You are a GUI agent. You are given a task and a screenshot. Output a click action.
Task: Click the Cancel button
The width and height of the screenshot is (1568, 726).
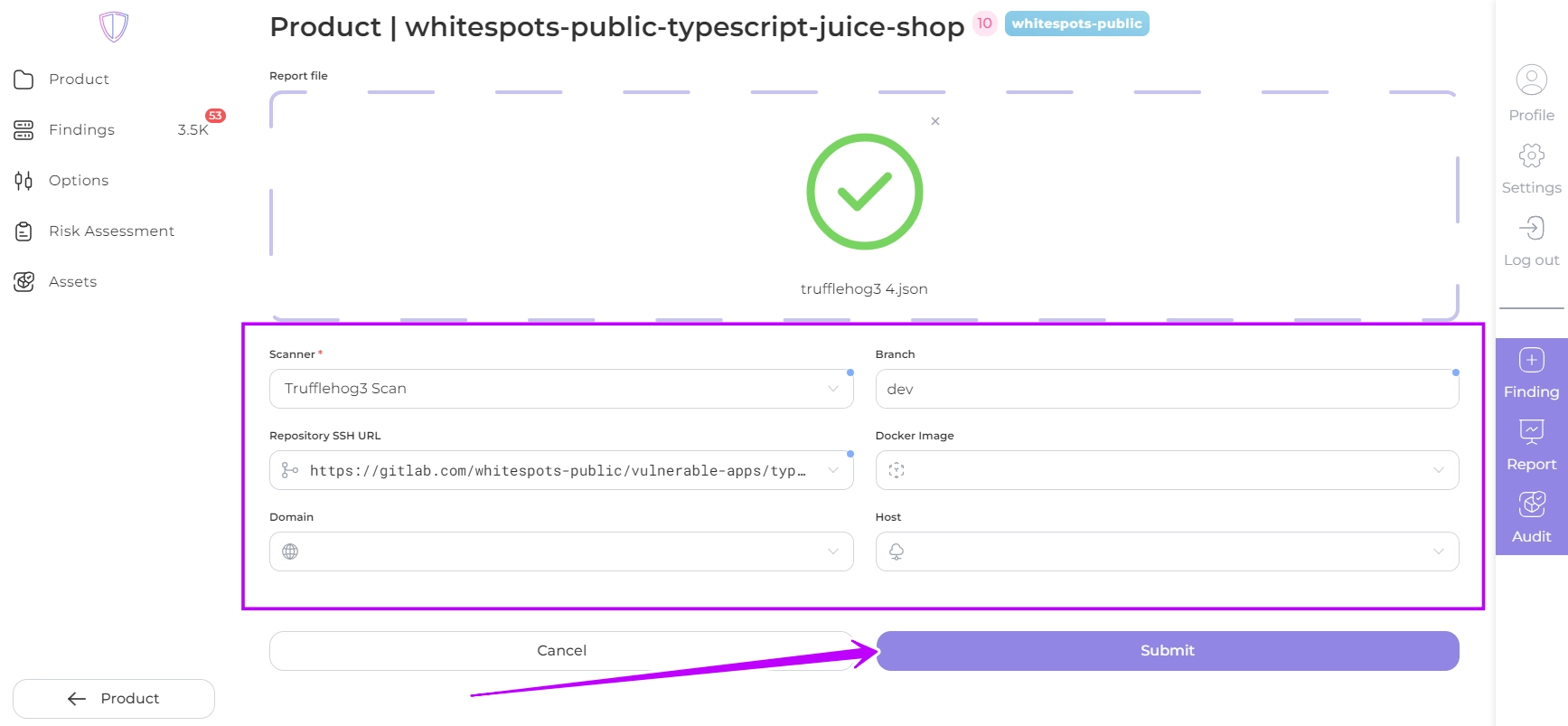pyautogui.click(x=561, y=651)
